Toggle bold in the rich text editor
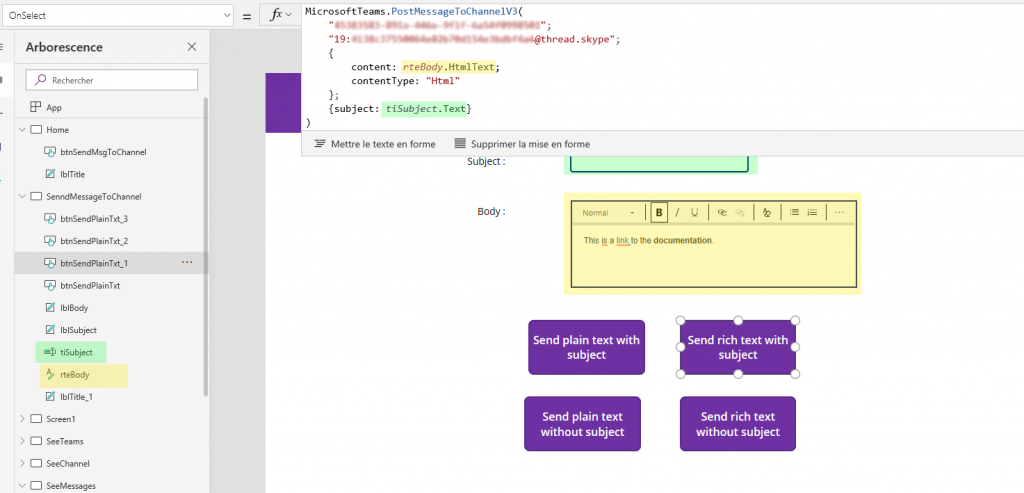Image resolution: width=1024 pixels, height=493 pixels. click(659, 212)
